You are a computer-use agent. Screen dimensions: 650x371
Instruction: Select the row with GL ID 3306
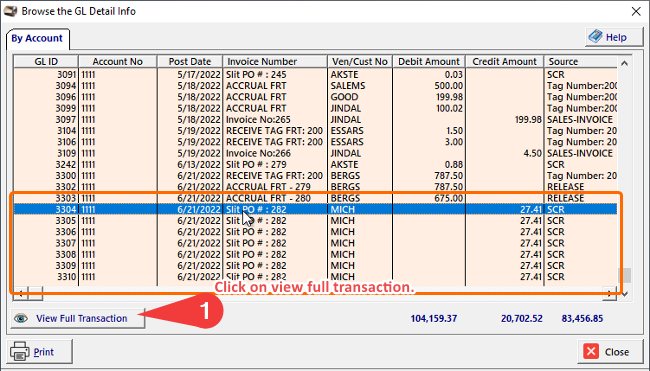tap(315, 231)
